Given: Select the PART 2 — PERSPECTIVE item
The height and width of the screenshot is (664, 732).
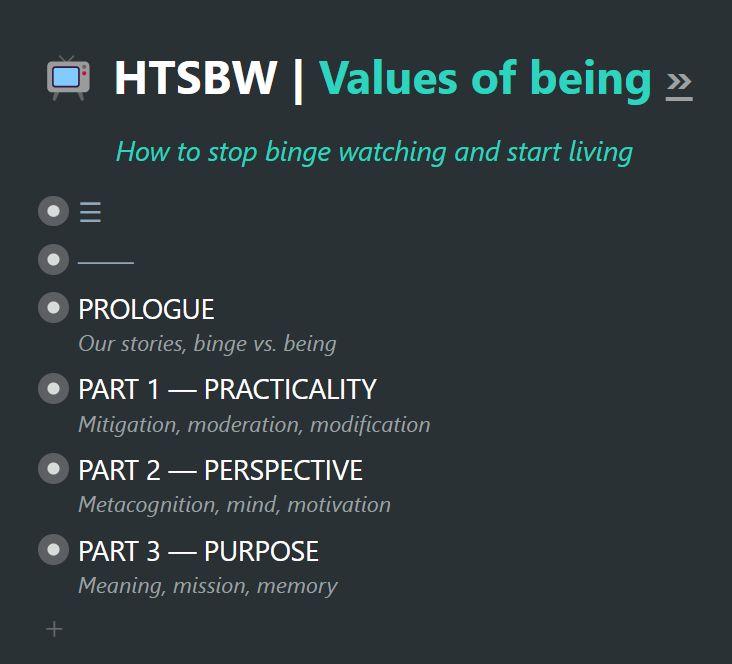Looking at the screenshot, I should 220,470.
